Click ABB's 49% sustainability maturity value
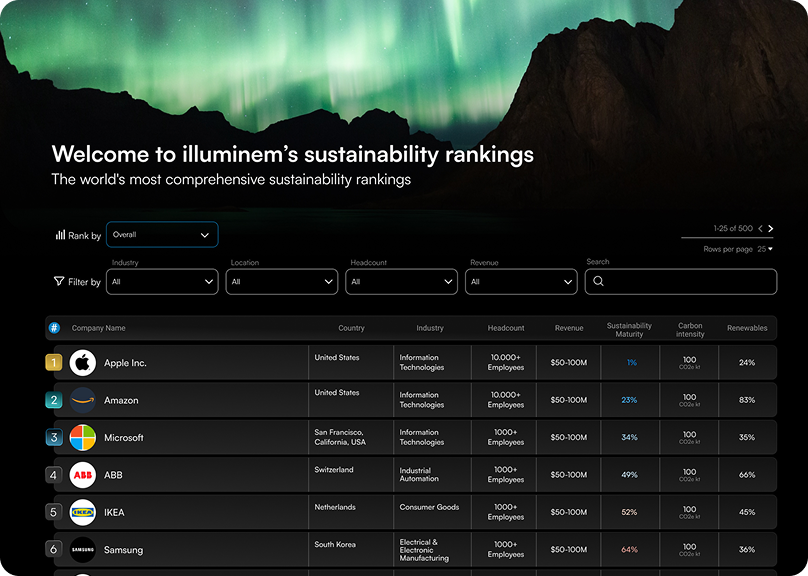This screenshot has width=808, height=576. (629, 475)
